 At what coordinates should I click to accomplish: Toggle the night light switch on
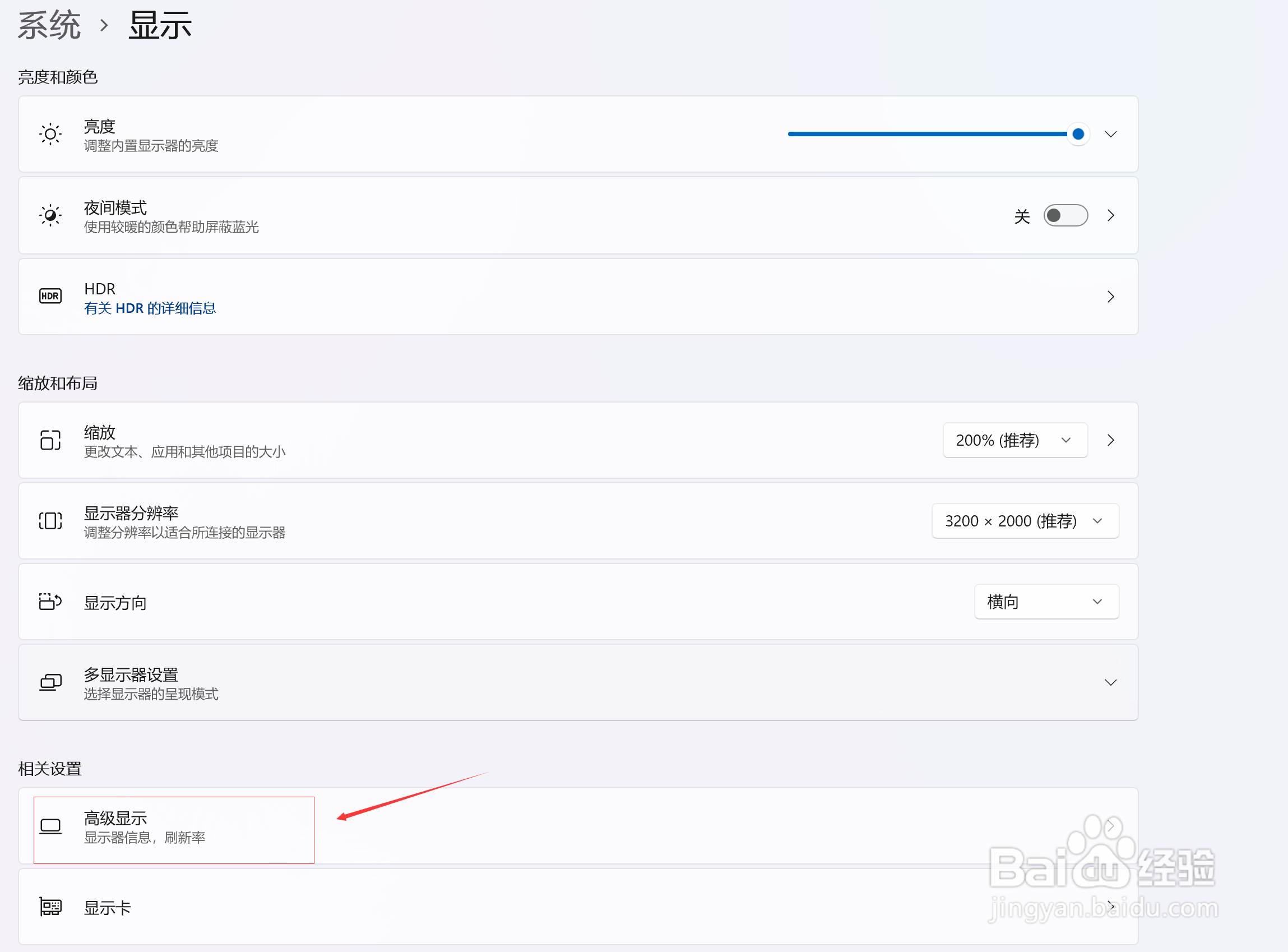(x=1065, y=215)
